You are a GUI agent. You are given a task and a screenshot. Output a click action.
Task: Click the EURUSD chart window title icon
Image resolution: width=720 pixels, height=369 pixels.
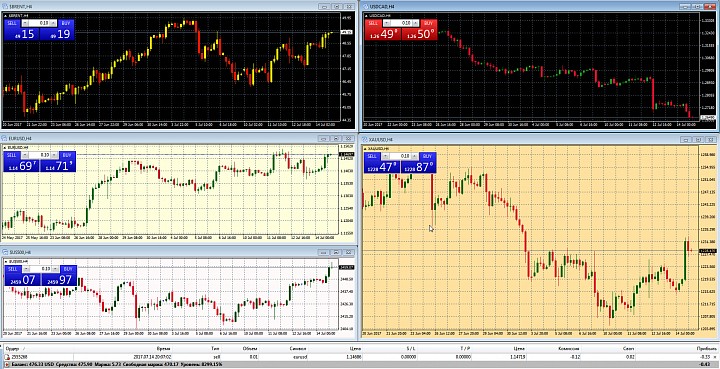[4, 138]
